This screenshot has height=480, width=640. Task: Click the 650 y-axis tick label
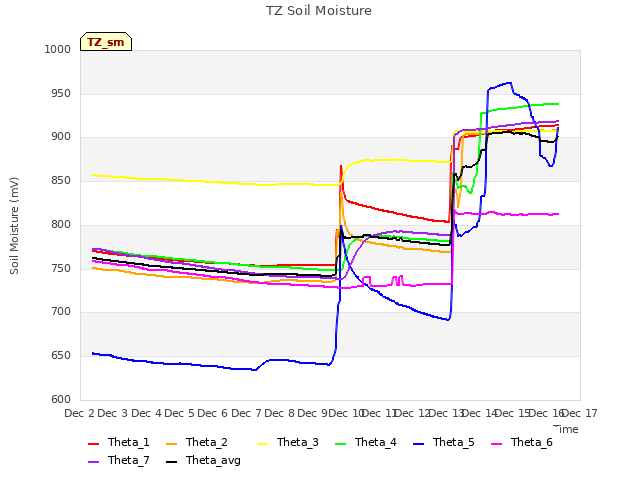tap(61, 356)
